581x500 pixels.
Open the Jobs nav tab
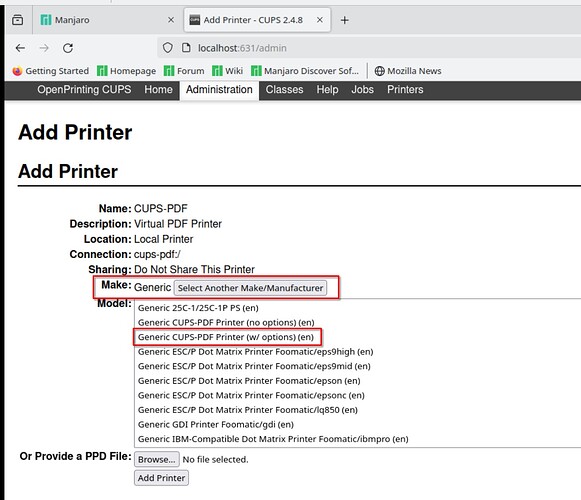point(362,90)
